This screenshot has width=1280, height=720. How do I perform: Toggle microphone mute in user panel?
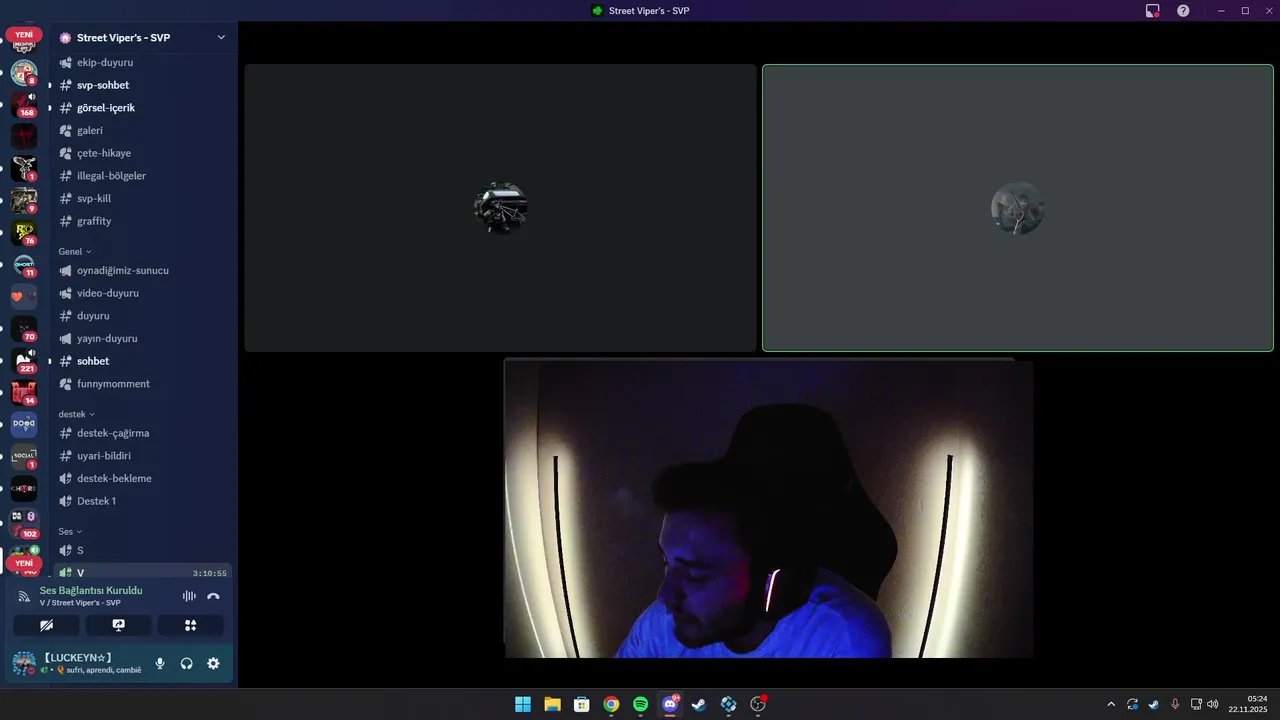pyautogui.click(x=160, y=663)
